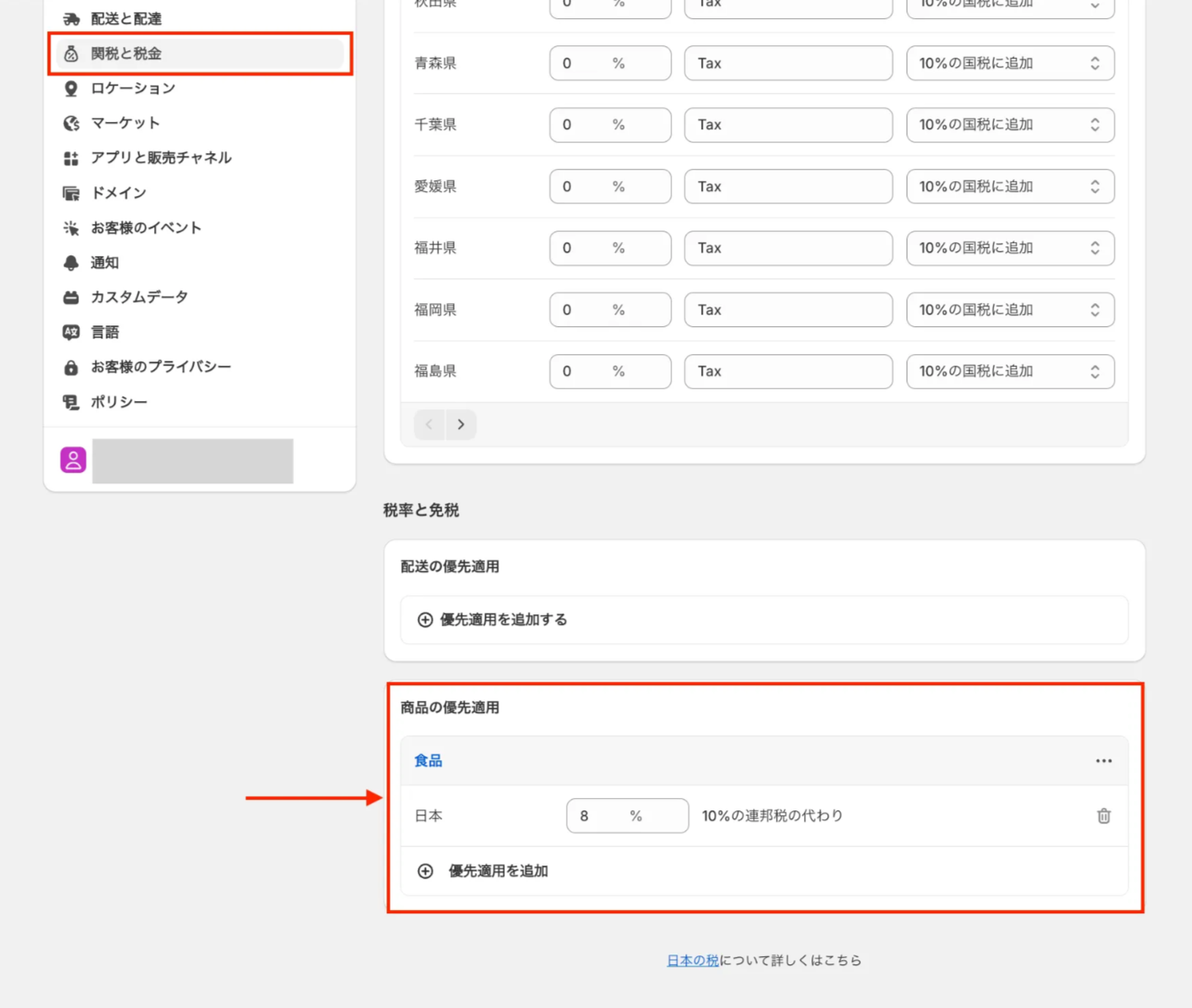Image resolution: width=1192 pixels, height=1008 pixels.
Task: Click the 福島県 tax rate percent field
Action: pos(610,371)
